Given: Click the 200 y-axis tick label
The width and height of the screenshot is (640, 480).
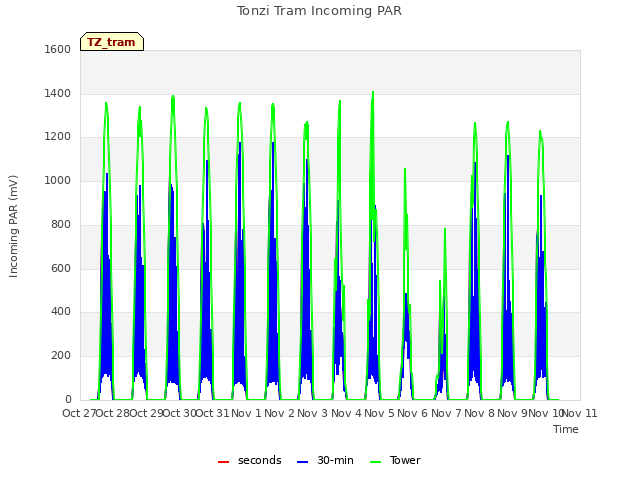Looking at the screenshot, I should pyautogui.click(x=61, y=356).
